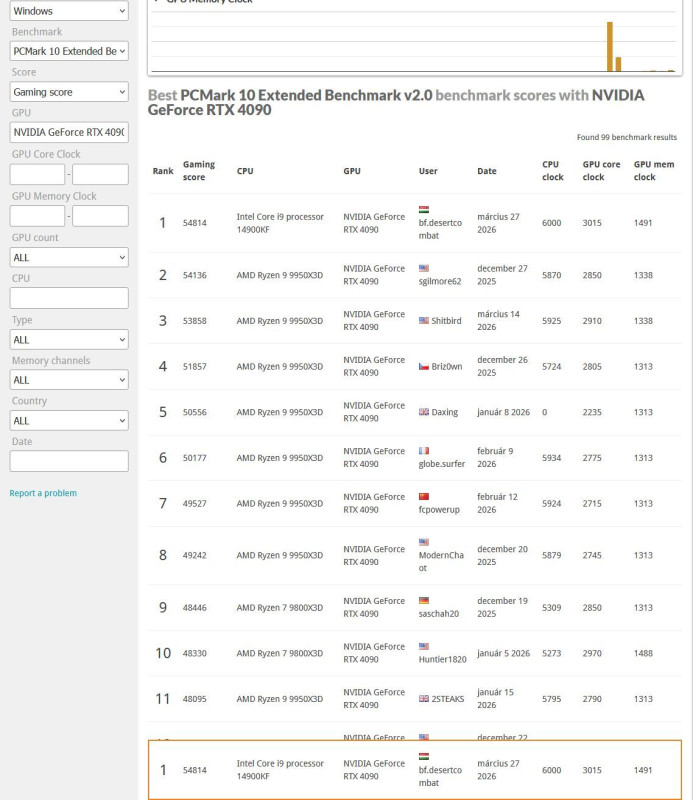Click the UK flag next to Daxing
The width and height of the screenshot is (693, 800).
coord(424,412)
